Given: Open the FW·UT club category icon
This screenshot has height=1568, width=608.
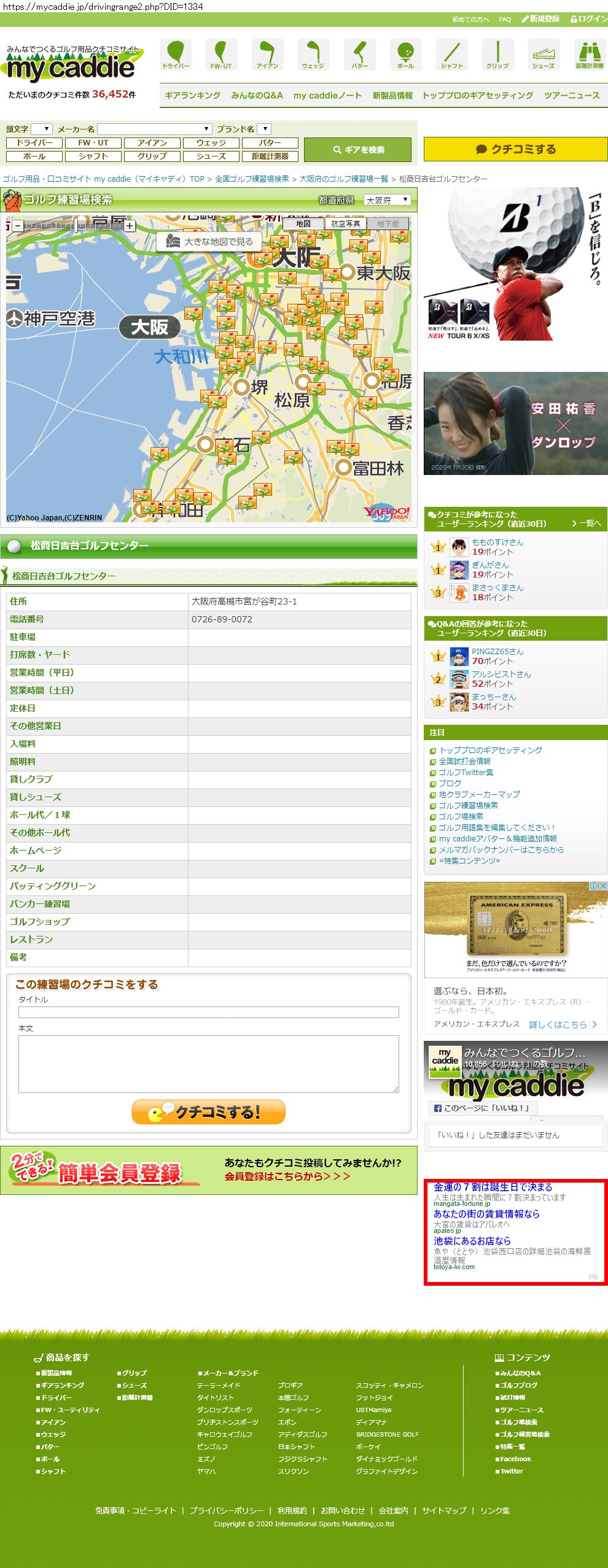Looking at the screenshot, I should click(x=221, y=54).
